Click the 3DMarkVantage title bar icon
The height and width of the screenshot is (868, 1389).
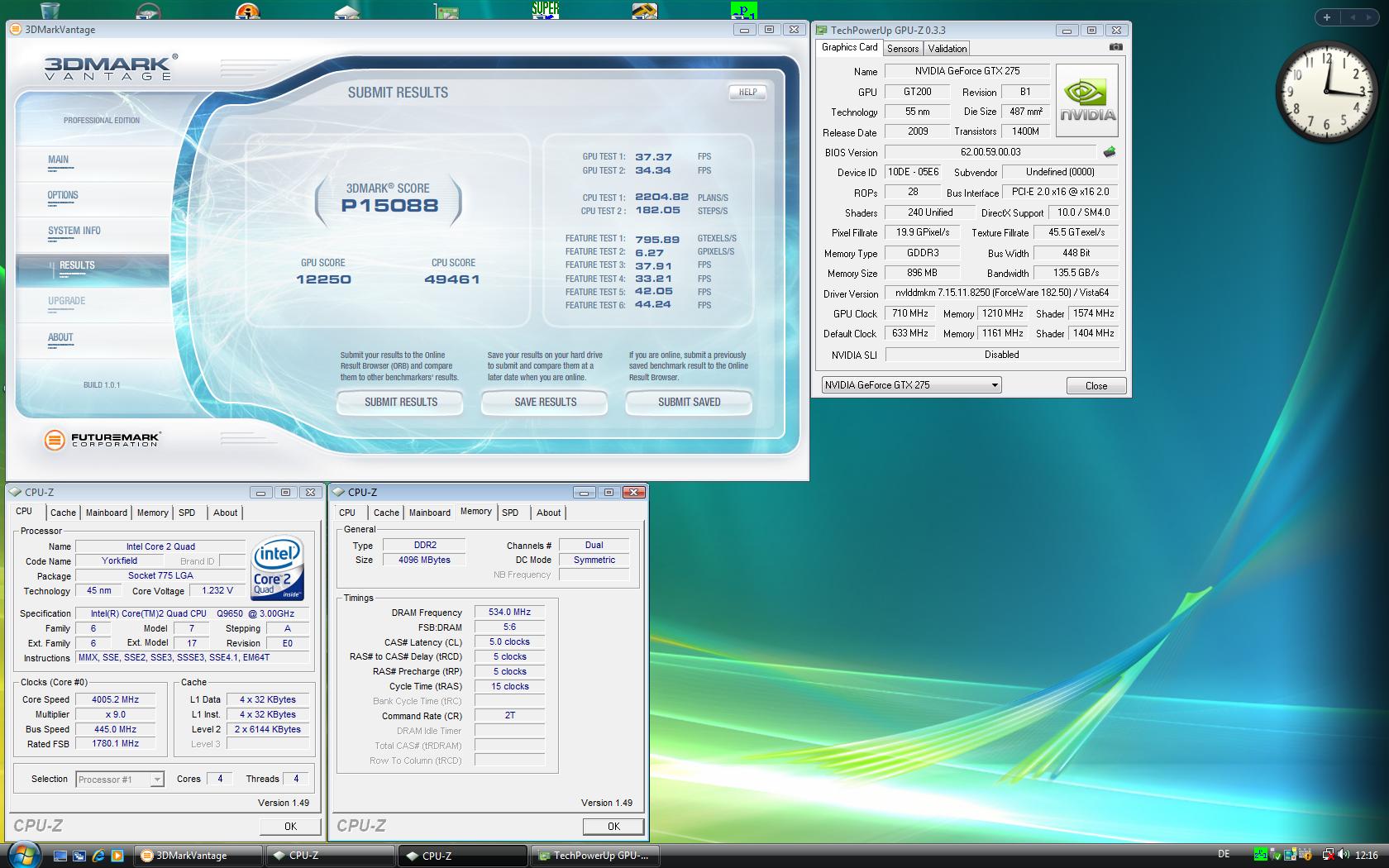pos(16,29)
